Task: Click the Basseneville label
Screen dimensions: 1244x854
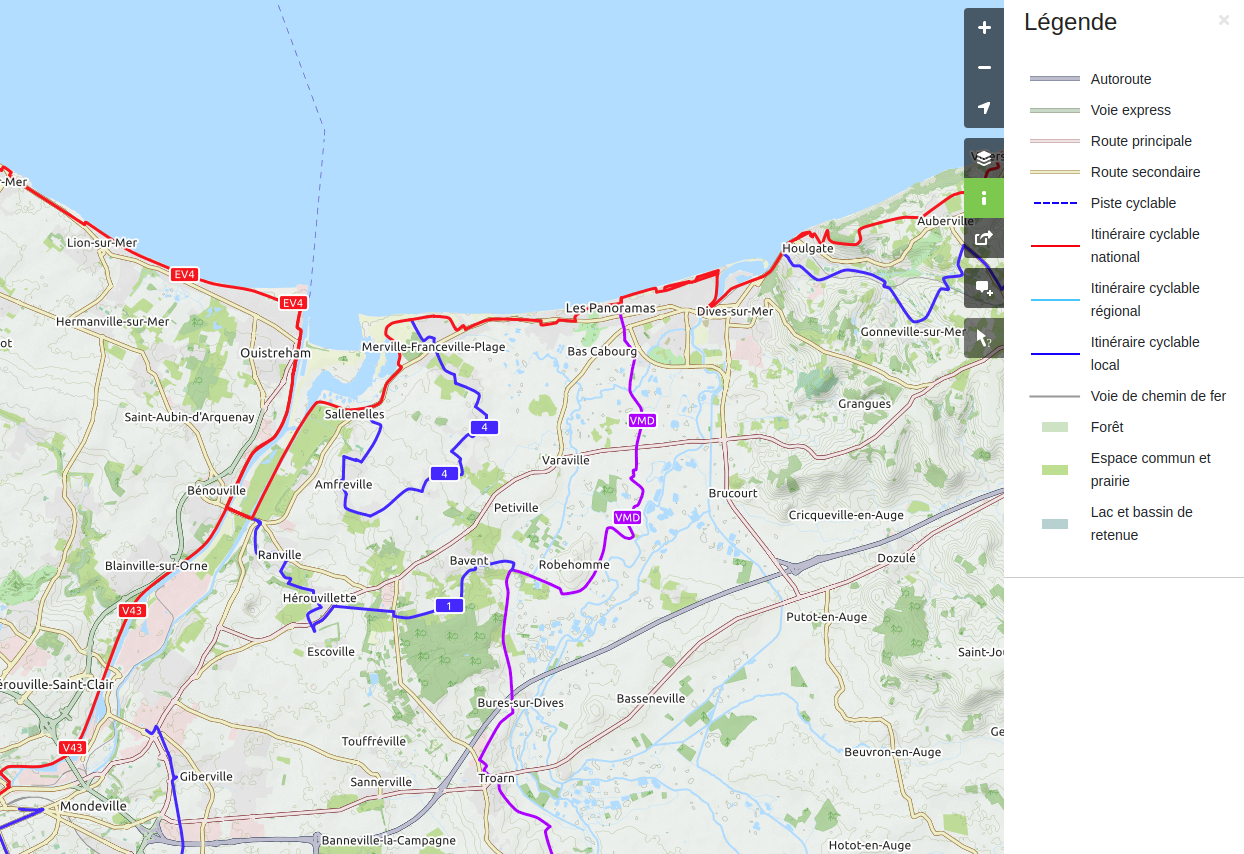Action: click(651, 698)
